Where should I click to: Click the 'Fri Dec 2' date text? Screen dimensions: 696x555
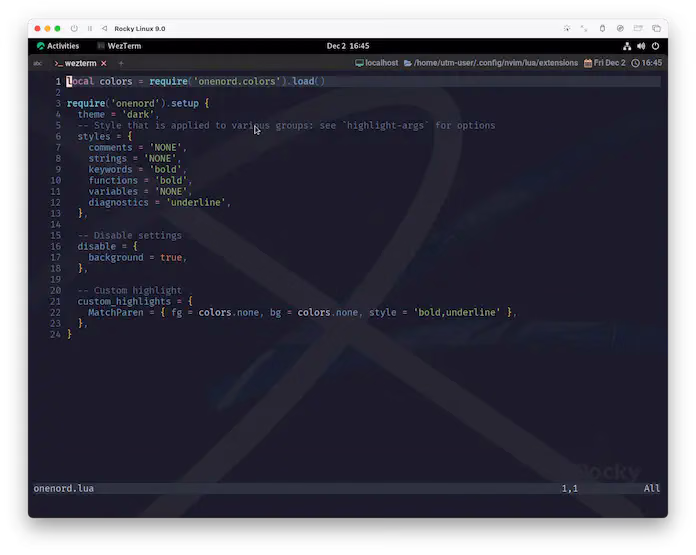pyautogui.click(x=609, y=63)
